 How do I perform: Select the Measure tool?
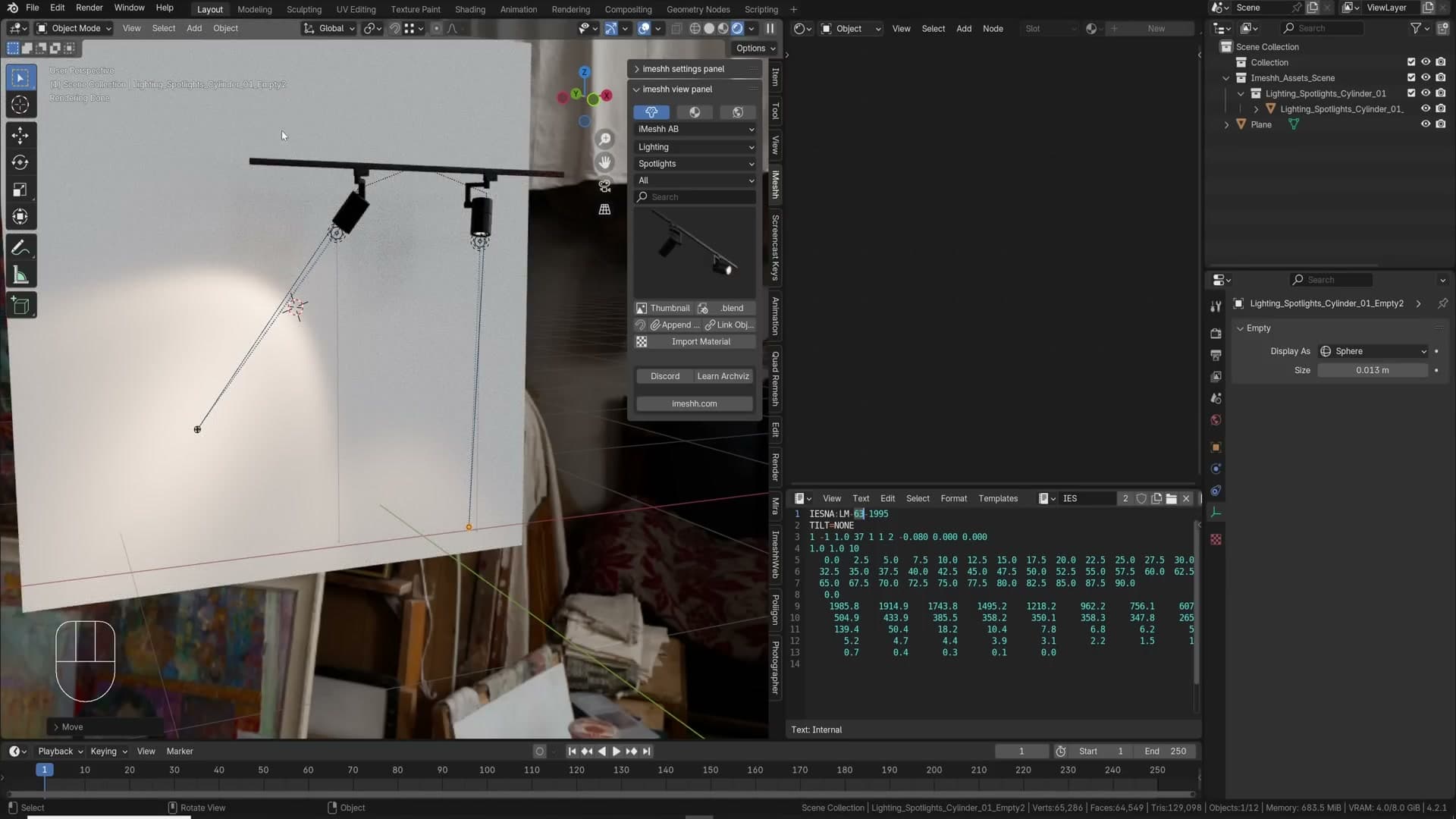[x=20, y=275]
